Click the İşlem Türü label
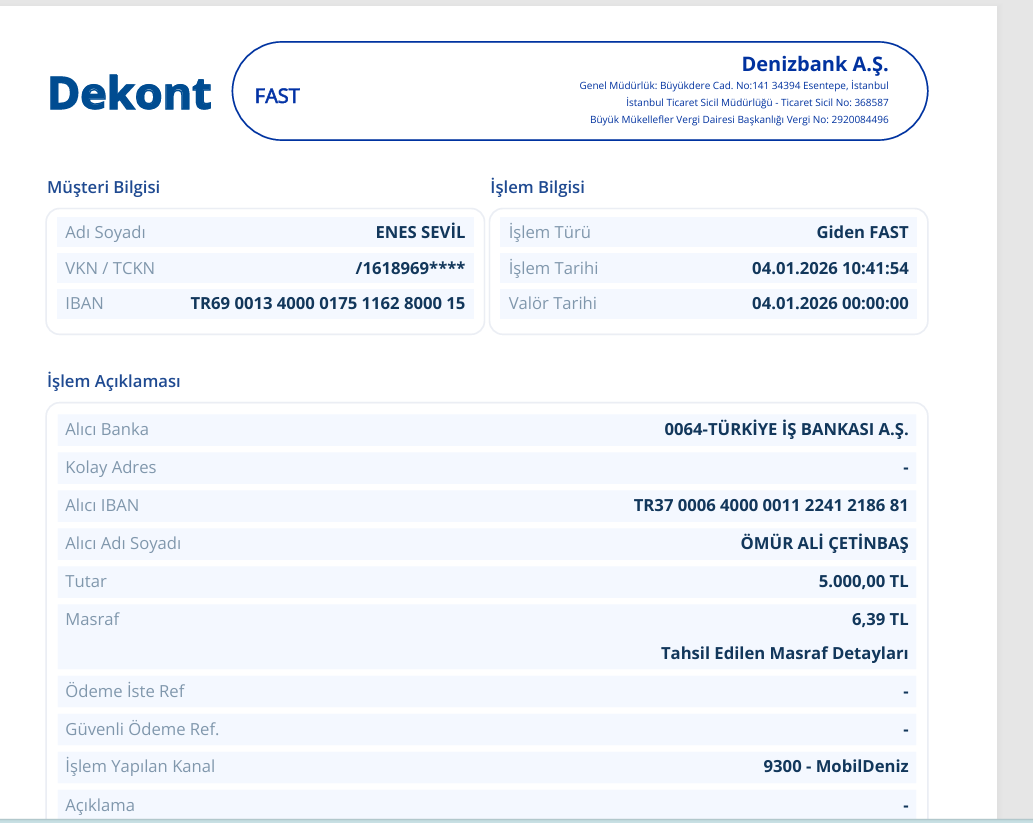The image size is (1033, 823). [x=549, y=233]
